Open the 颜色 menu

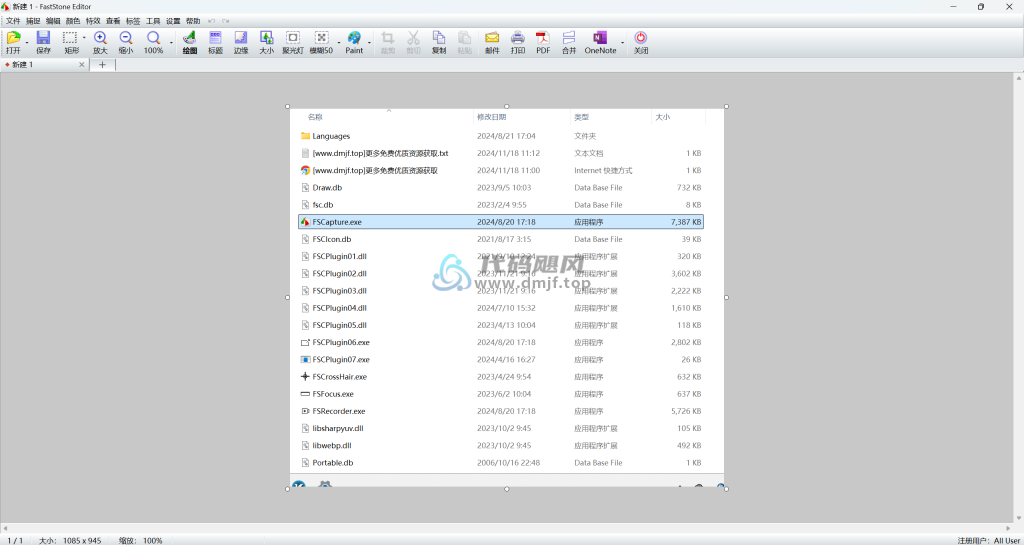[x=73, y=22]
